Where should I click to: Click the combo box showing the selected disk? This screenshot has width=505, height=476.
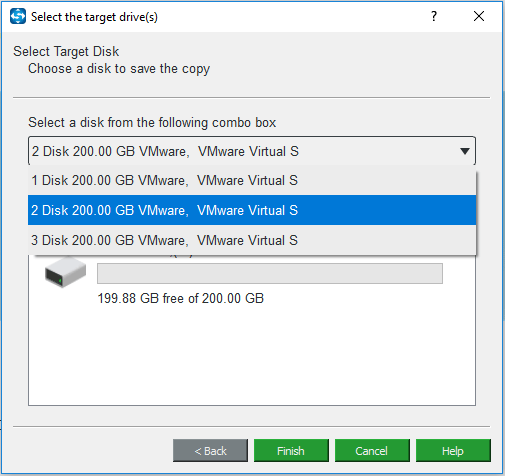click(252, 151)
